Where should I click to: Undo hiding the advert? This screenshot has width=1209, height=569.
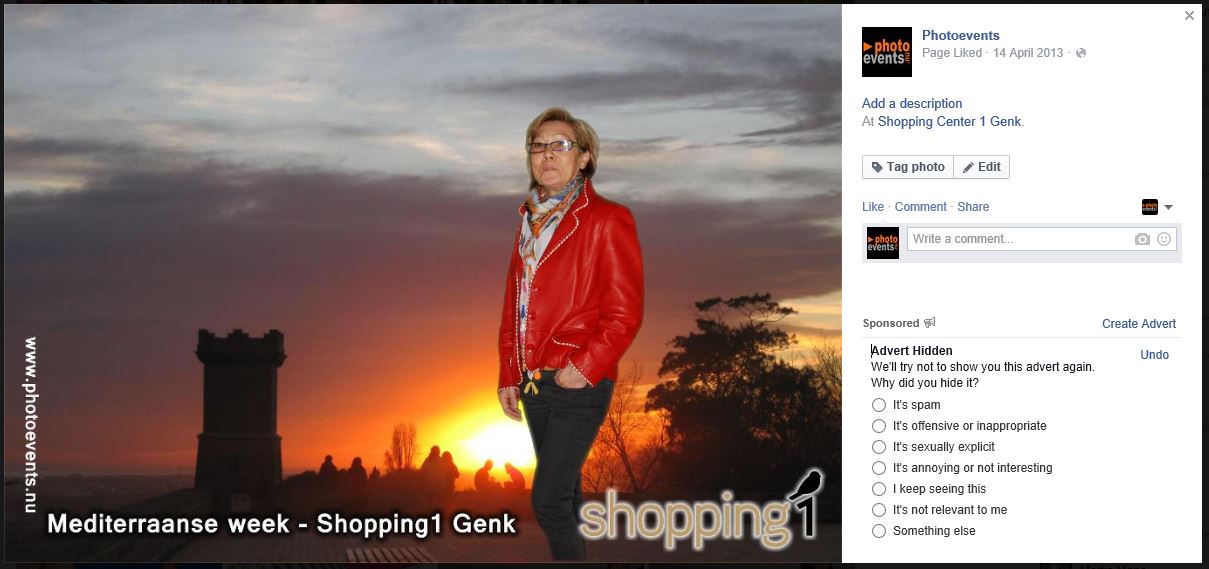click(1154, 355)
